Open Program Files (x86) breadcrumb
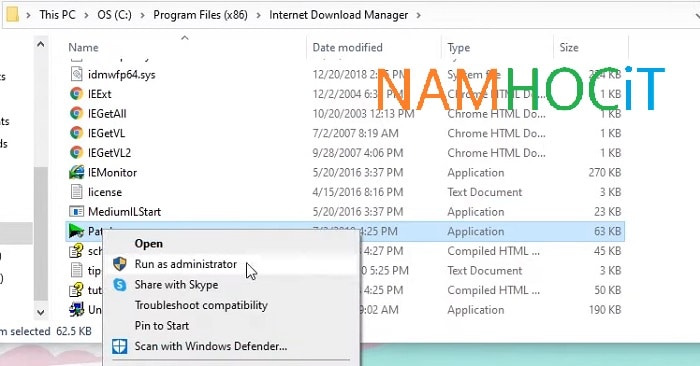Screen dimensions: 700x366 click(x=200, y=15)
